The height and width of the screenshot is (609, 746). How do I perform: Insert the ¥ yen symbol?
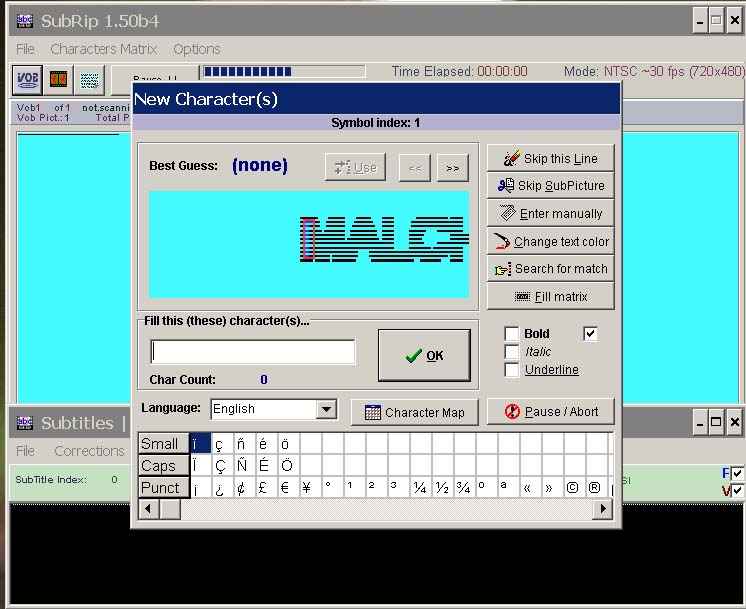coord(310,487)
